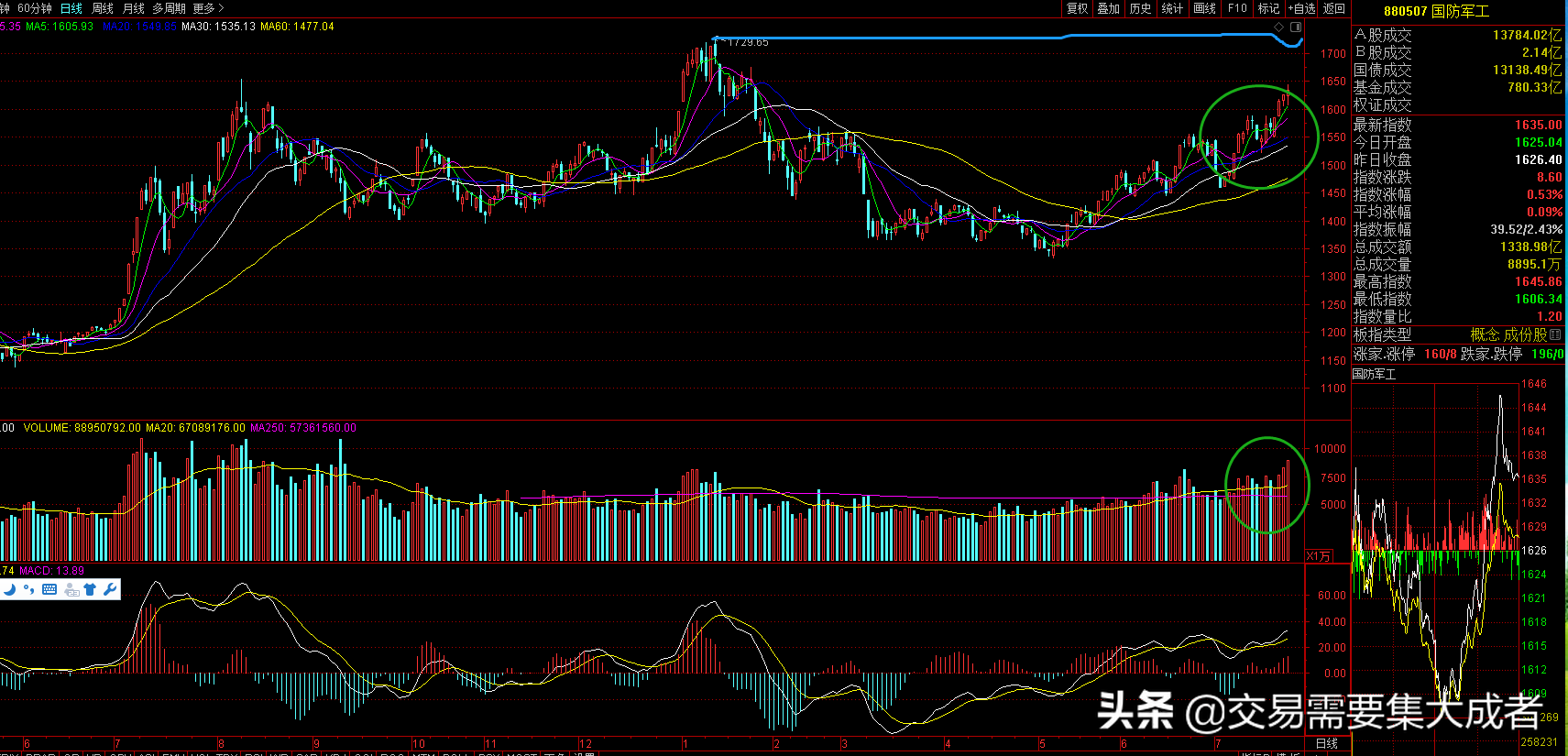
Task: Open the 多周期 tab
Action: (169, 8)
